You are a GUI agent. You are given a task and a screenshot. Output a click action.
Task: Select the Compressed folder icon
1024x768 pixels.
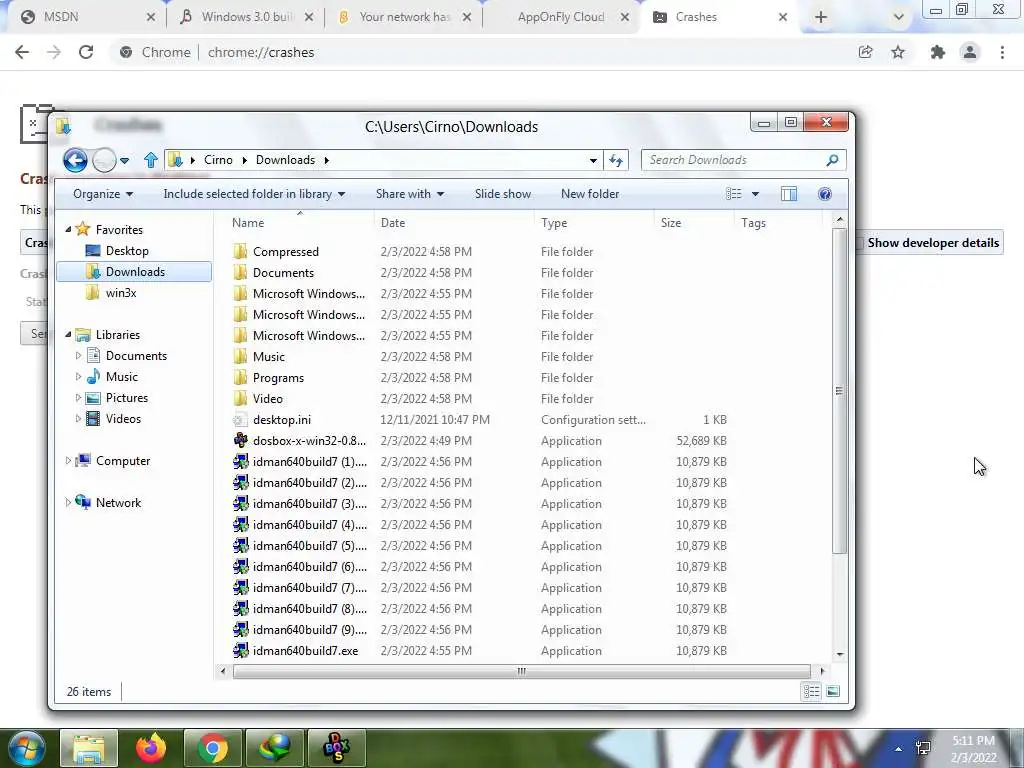pyautogui.click(x=240, y=251)
